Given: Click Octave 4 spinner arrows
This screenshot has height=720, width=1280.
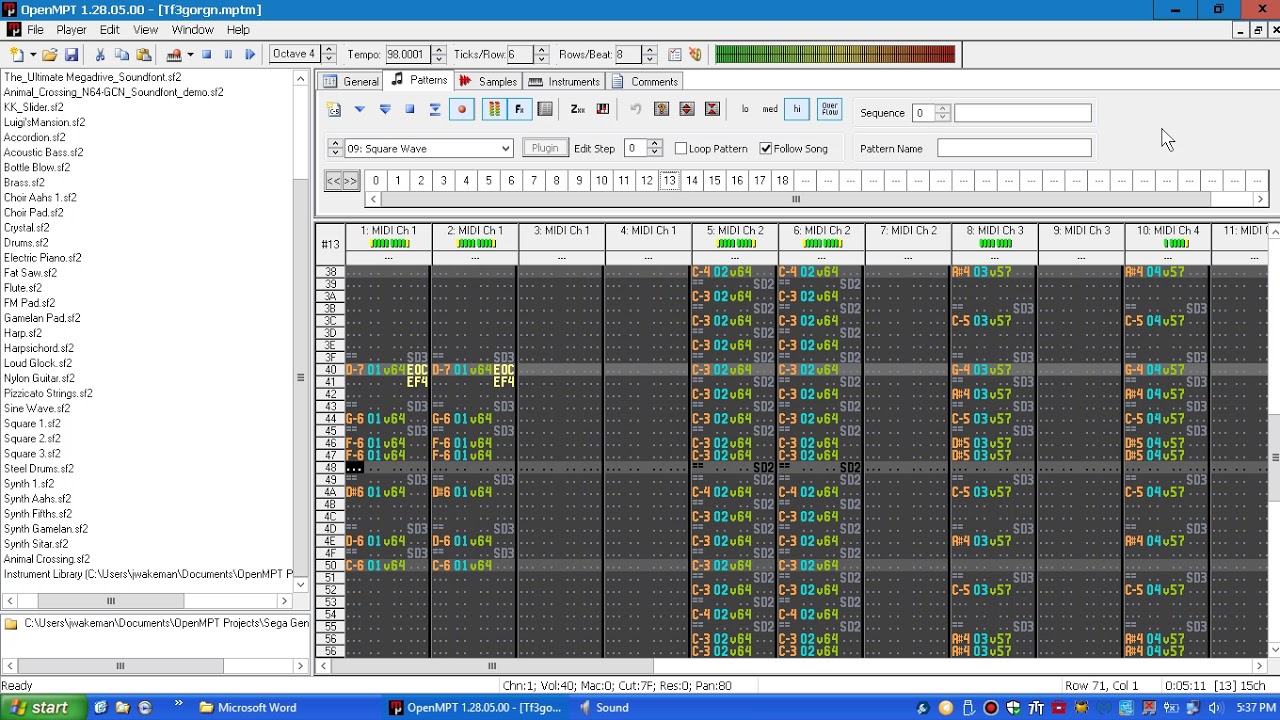Looking at the screenshot, I should (x=329, y=54).
